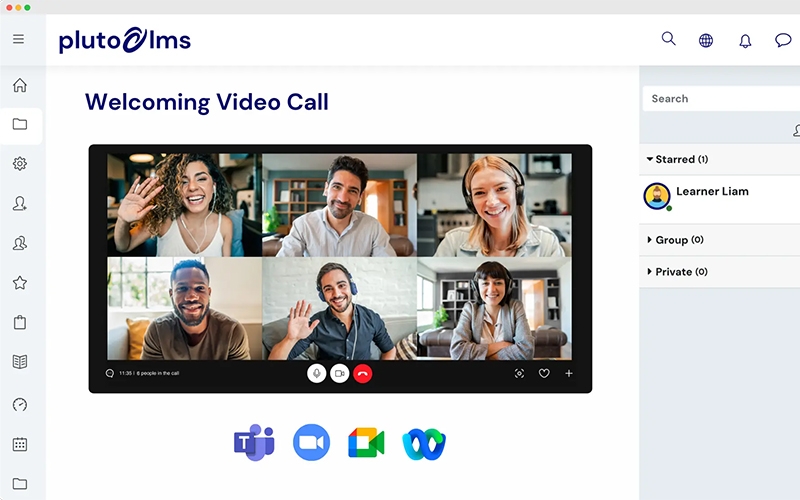End call with red hang-up button
The height and width of the screenshot is (500, 800).
363,373
